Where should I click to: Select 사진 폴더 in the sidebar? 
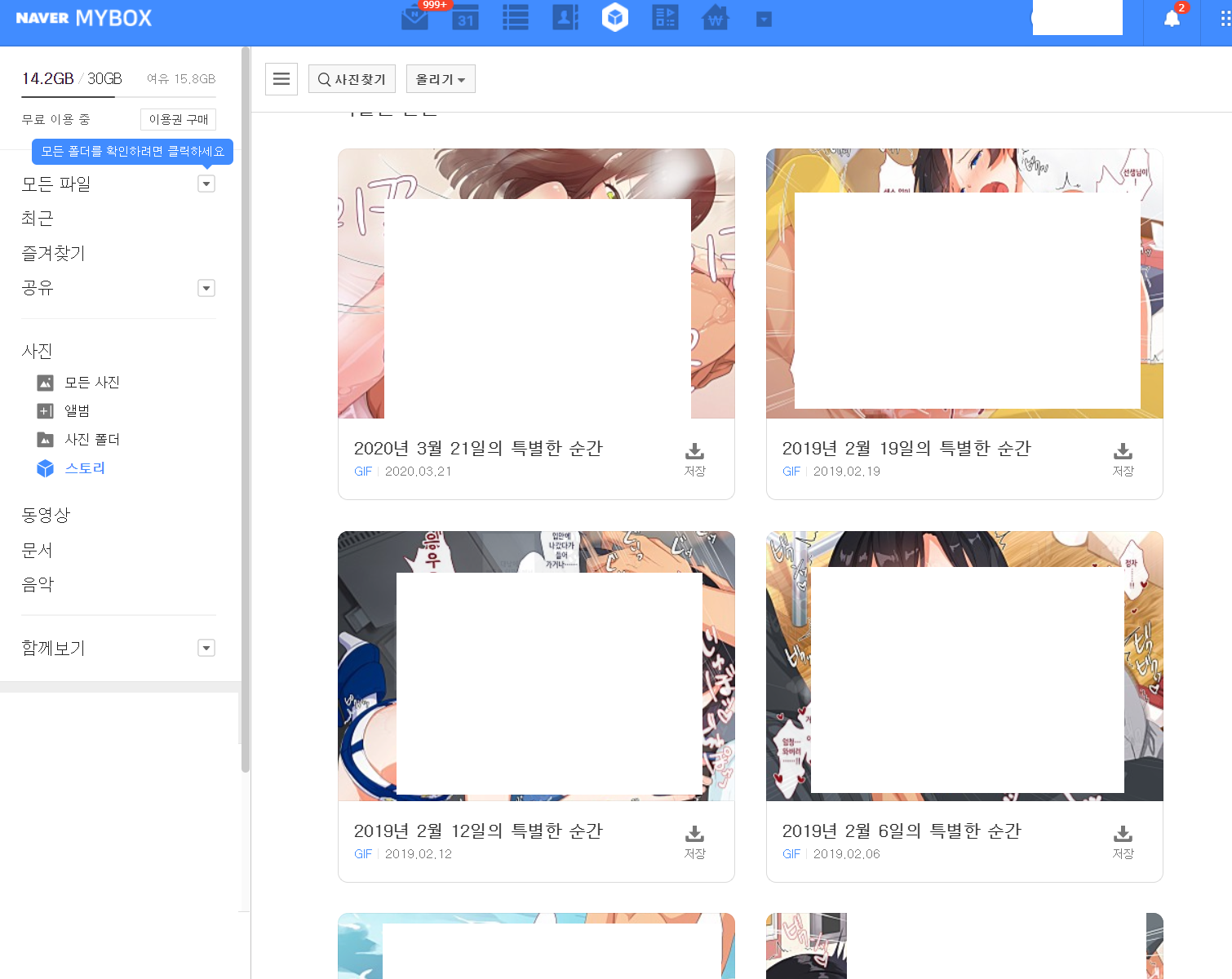pyautogui.click(x=92, y=440)
